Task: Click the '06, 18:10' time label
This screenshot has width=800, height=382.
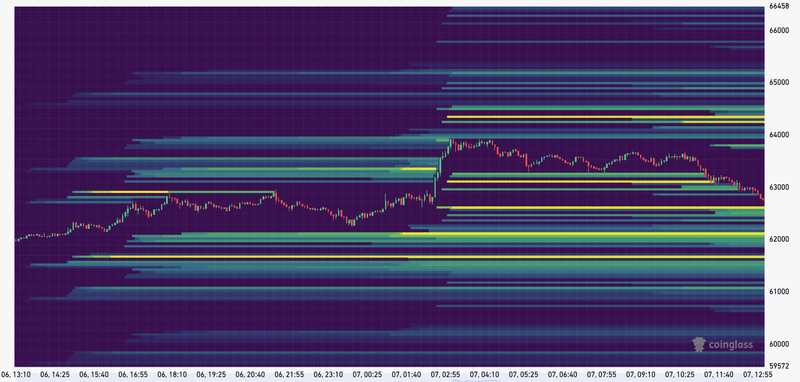Action: coord(172,375)
